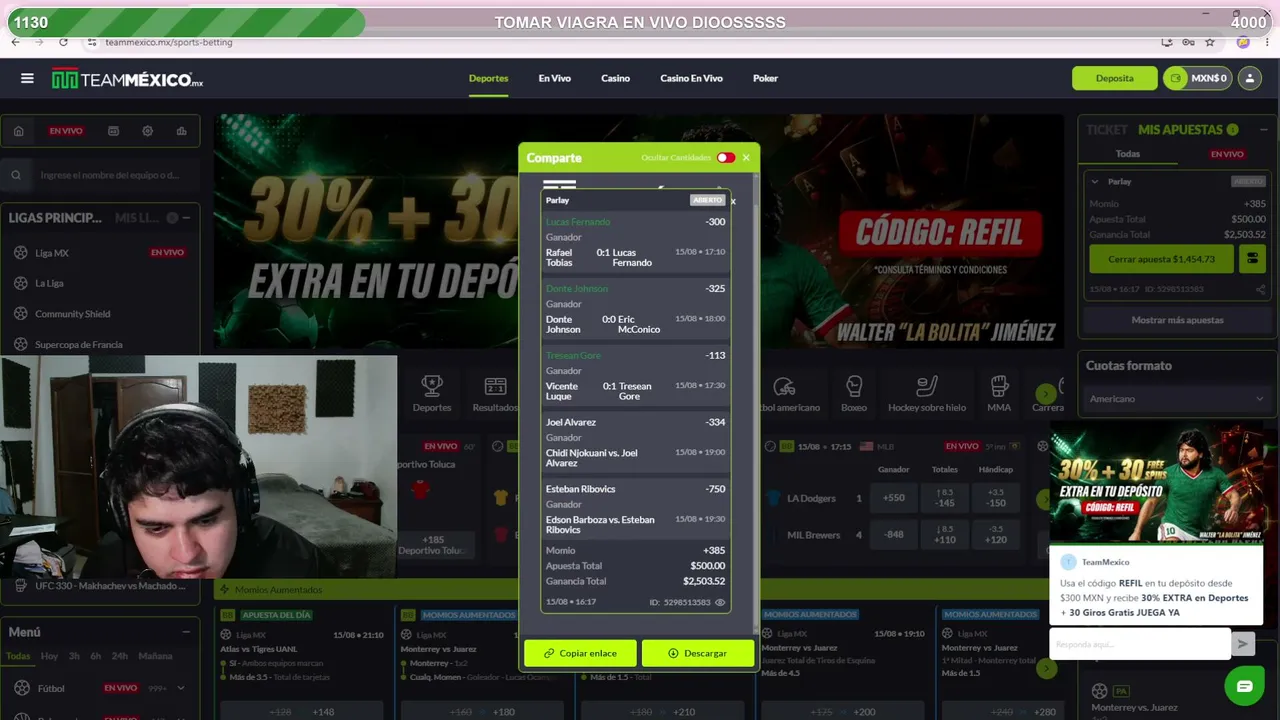Pick LA Dodgers Ganador odds +550
Image resolution: width=1280 pixels, height=720 pixels.
point(894,498)
